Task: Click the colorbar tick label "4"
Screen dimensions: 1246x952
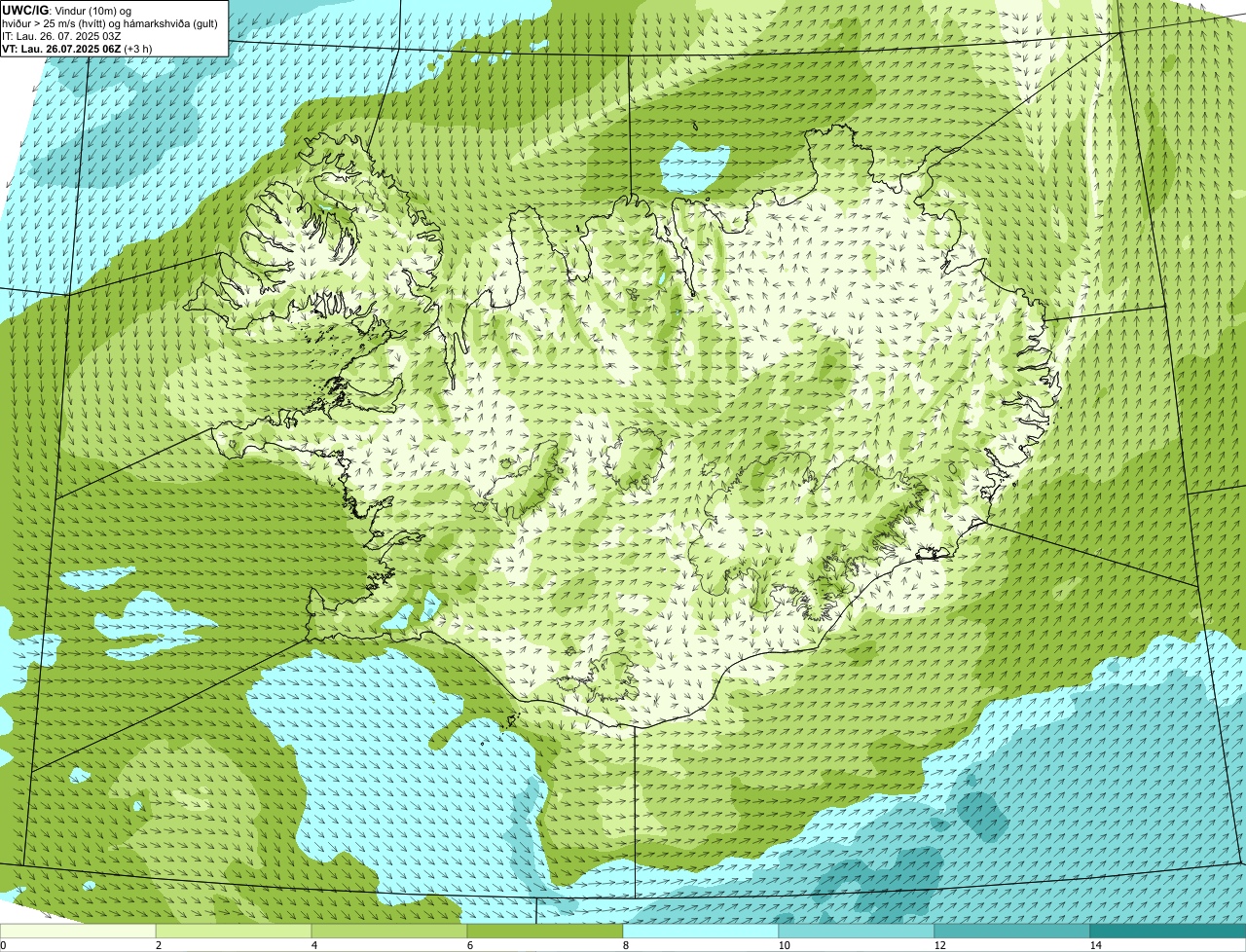Action: pos(313,945)
